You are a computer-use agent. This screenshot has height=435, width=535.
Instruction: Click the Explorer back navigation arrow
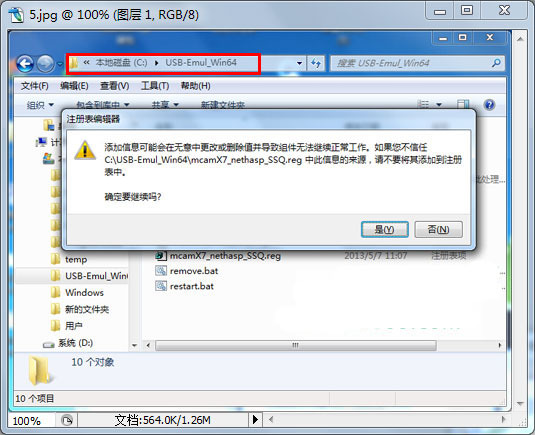25,63
